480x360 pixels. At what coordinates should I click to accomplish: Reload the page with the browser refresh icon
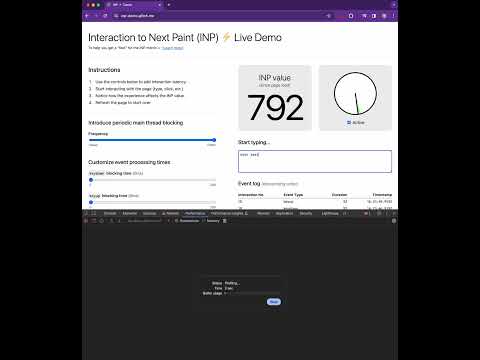point(105,16)
